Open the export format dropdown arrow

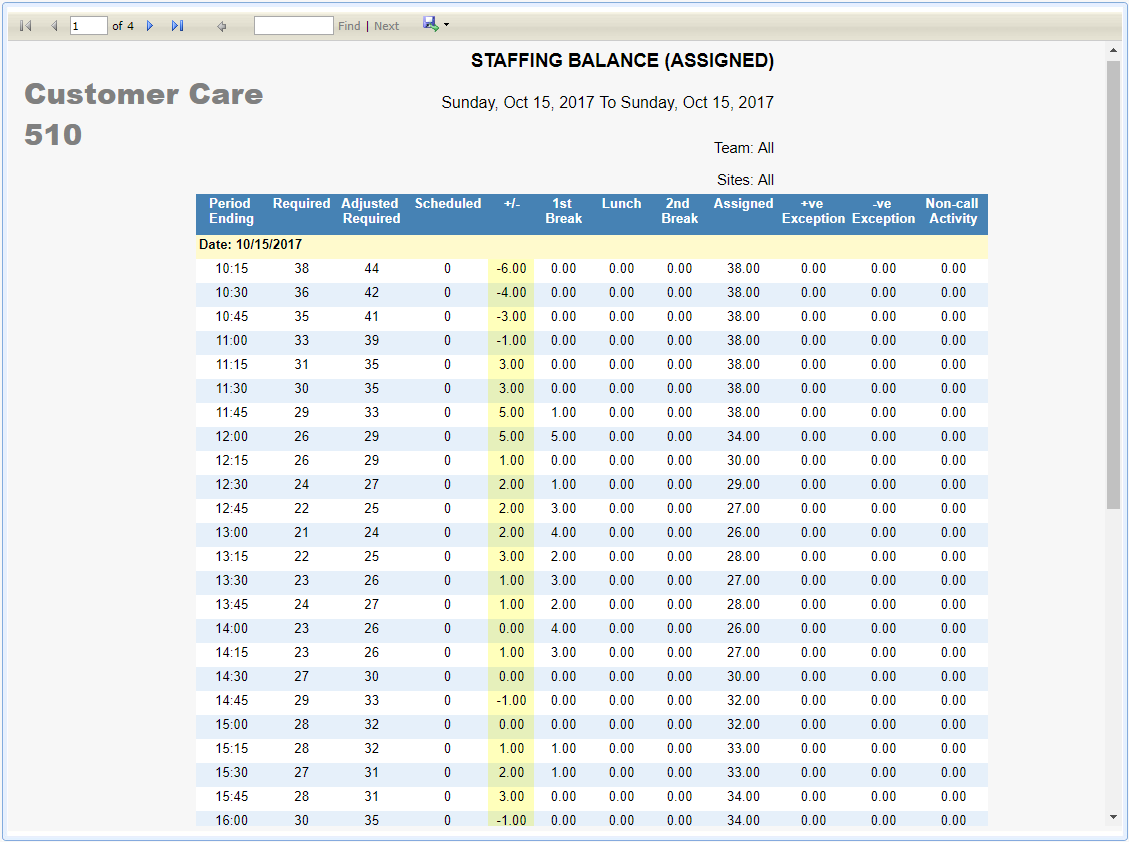point(446,25)
